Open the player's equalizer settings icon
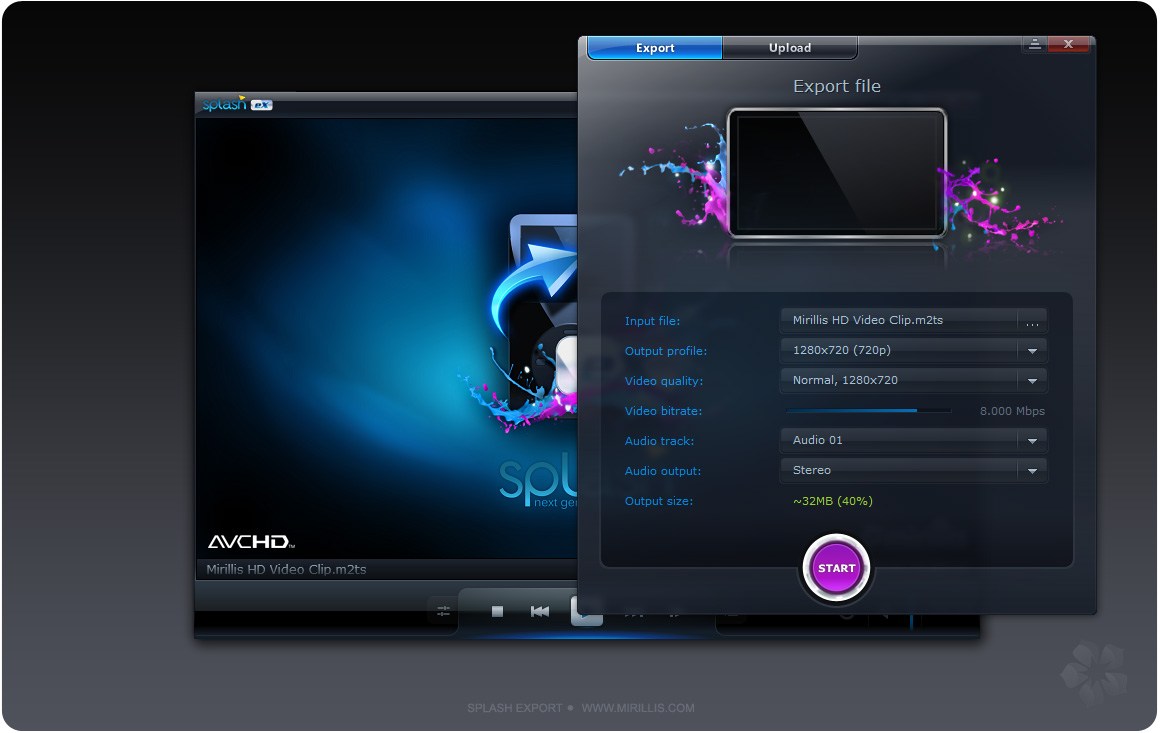The height and width of the screenshot is (733, 1160). (443, 611)
